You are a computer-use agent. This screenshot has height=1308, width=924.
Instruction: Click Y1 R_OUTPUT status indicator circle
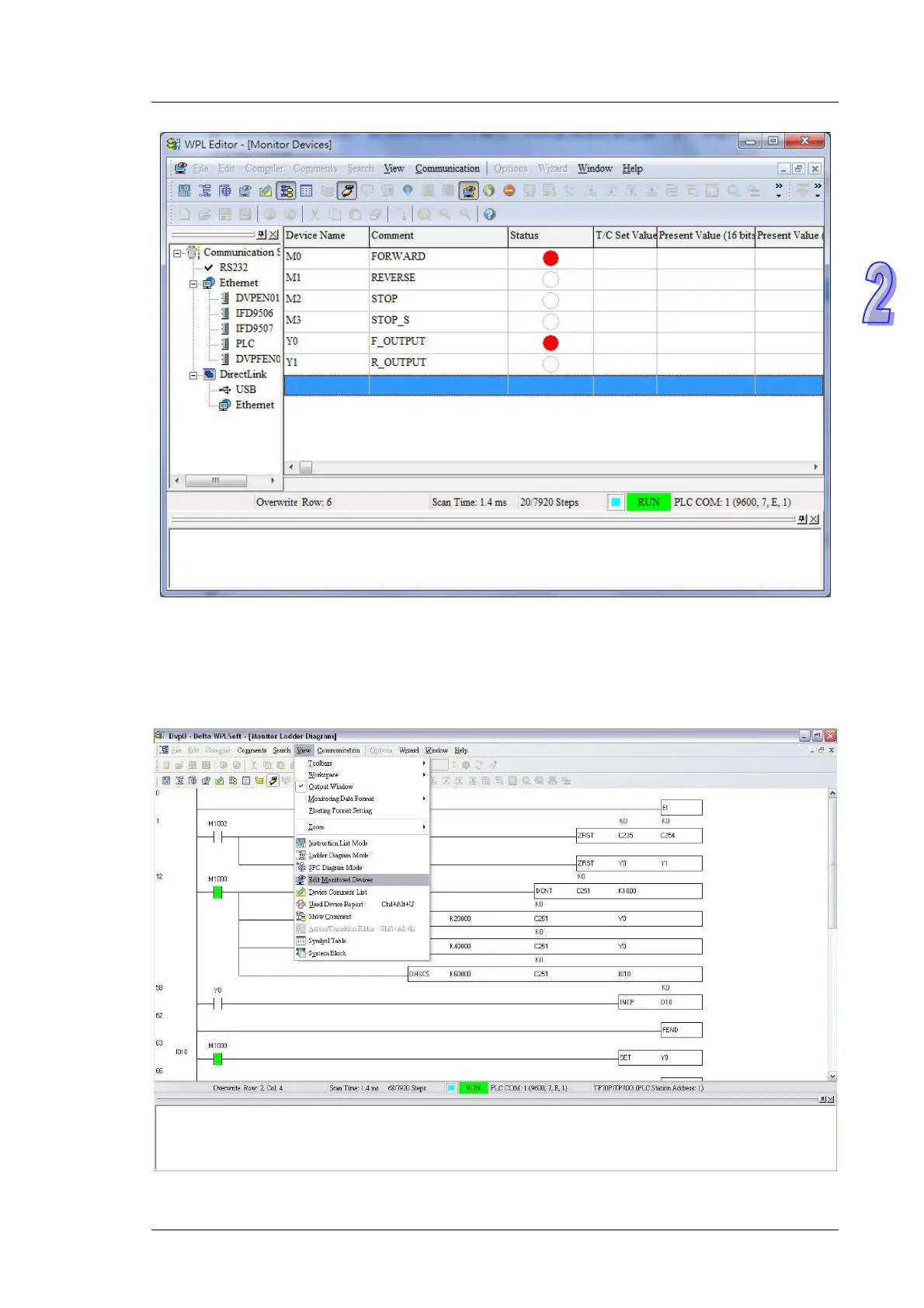point(551,364)
